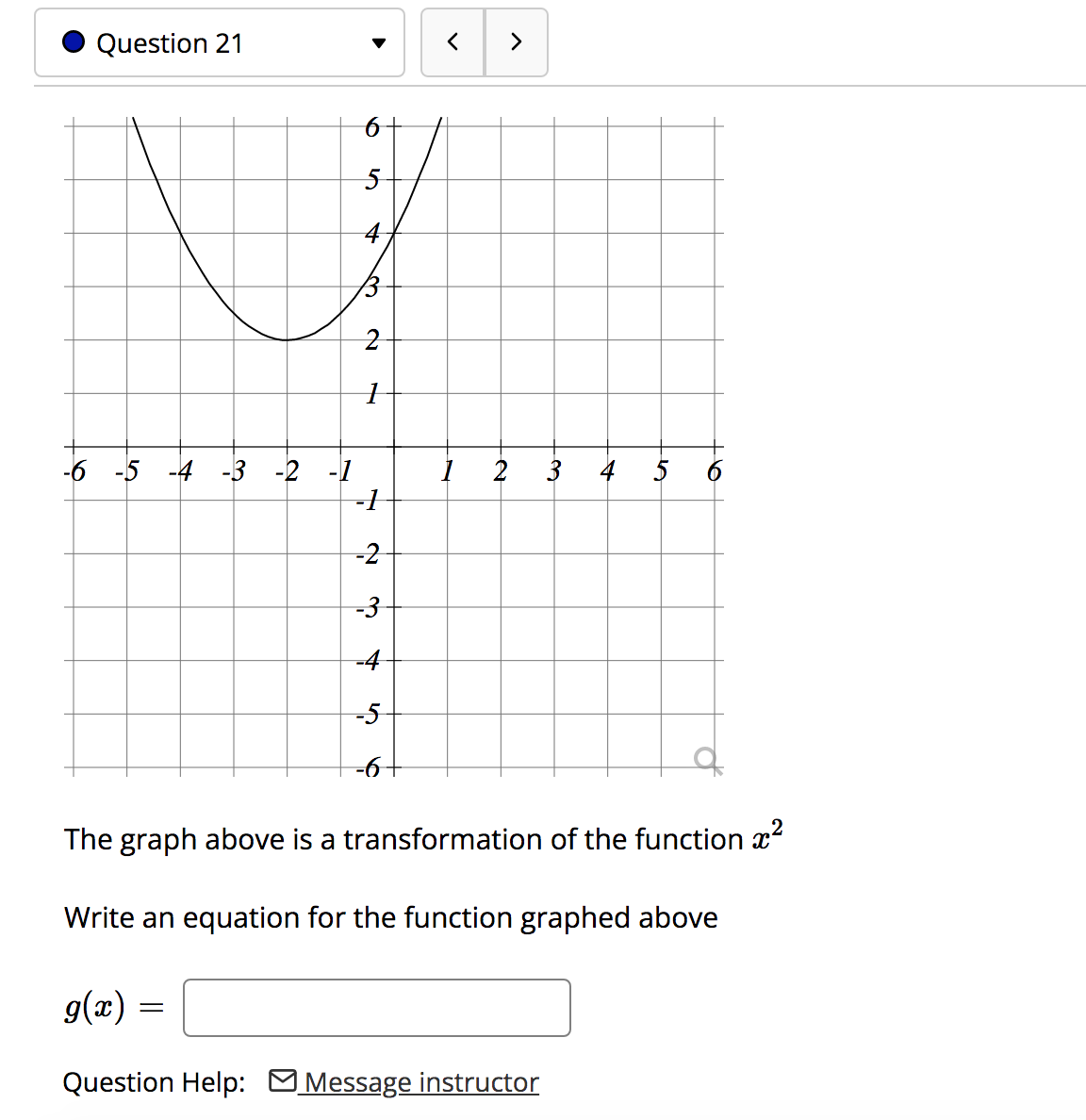Click the dropdown caret inside the Question 21 selector
1086x1120 pixels.
tap(379, 42)
